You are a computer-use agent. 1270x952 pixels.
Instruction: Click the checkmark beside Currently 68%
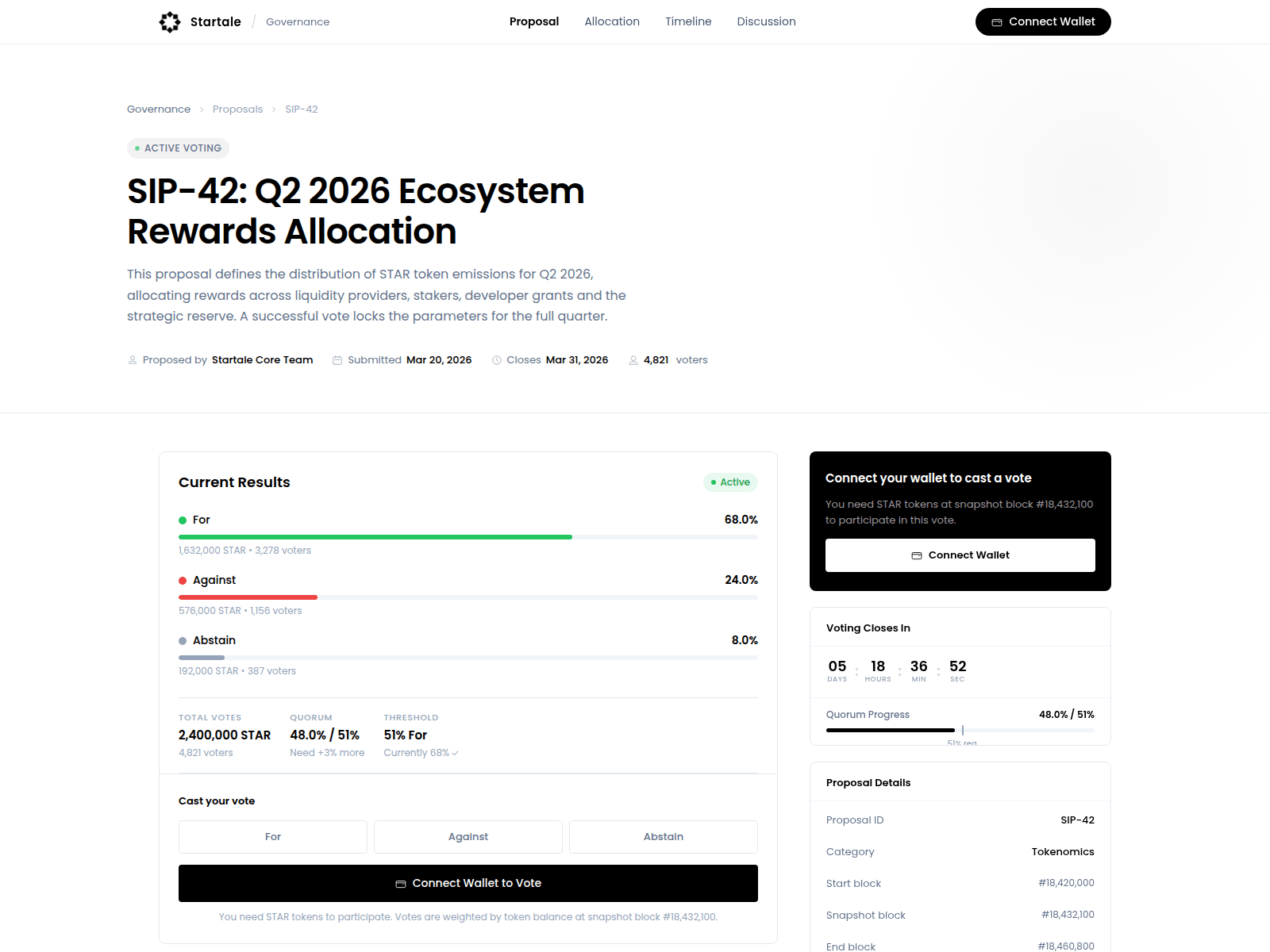pos(454,752)
